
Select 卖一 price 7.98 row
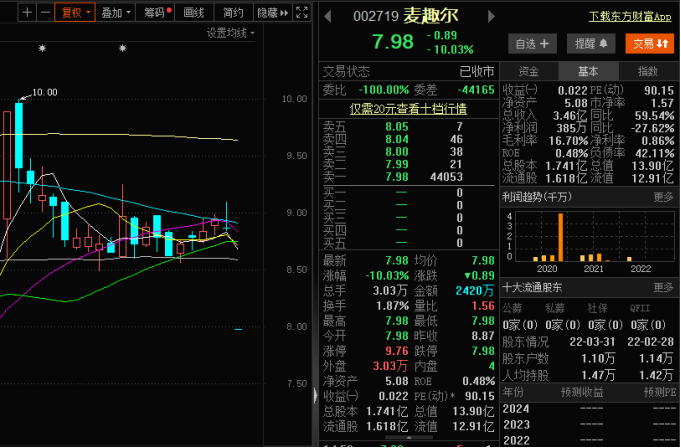(x=408, y=177)
